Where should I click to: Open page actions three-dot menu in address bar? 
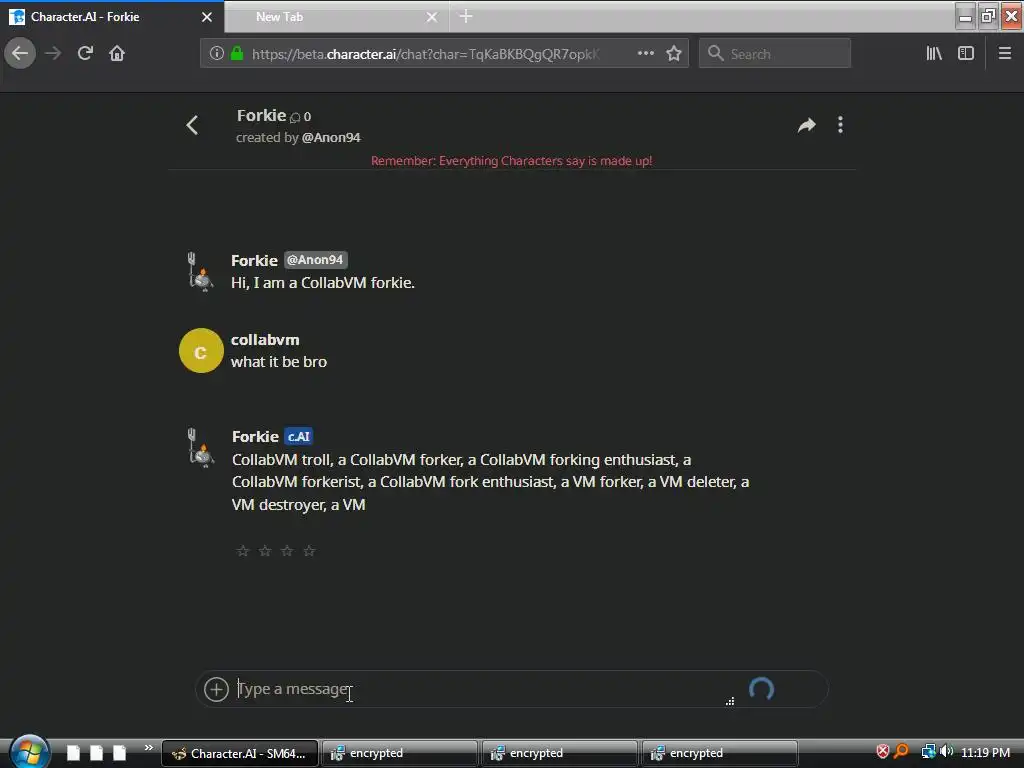click(645, 54)
